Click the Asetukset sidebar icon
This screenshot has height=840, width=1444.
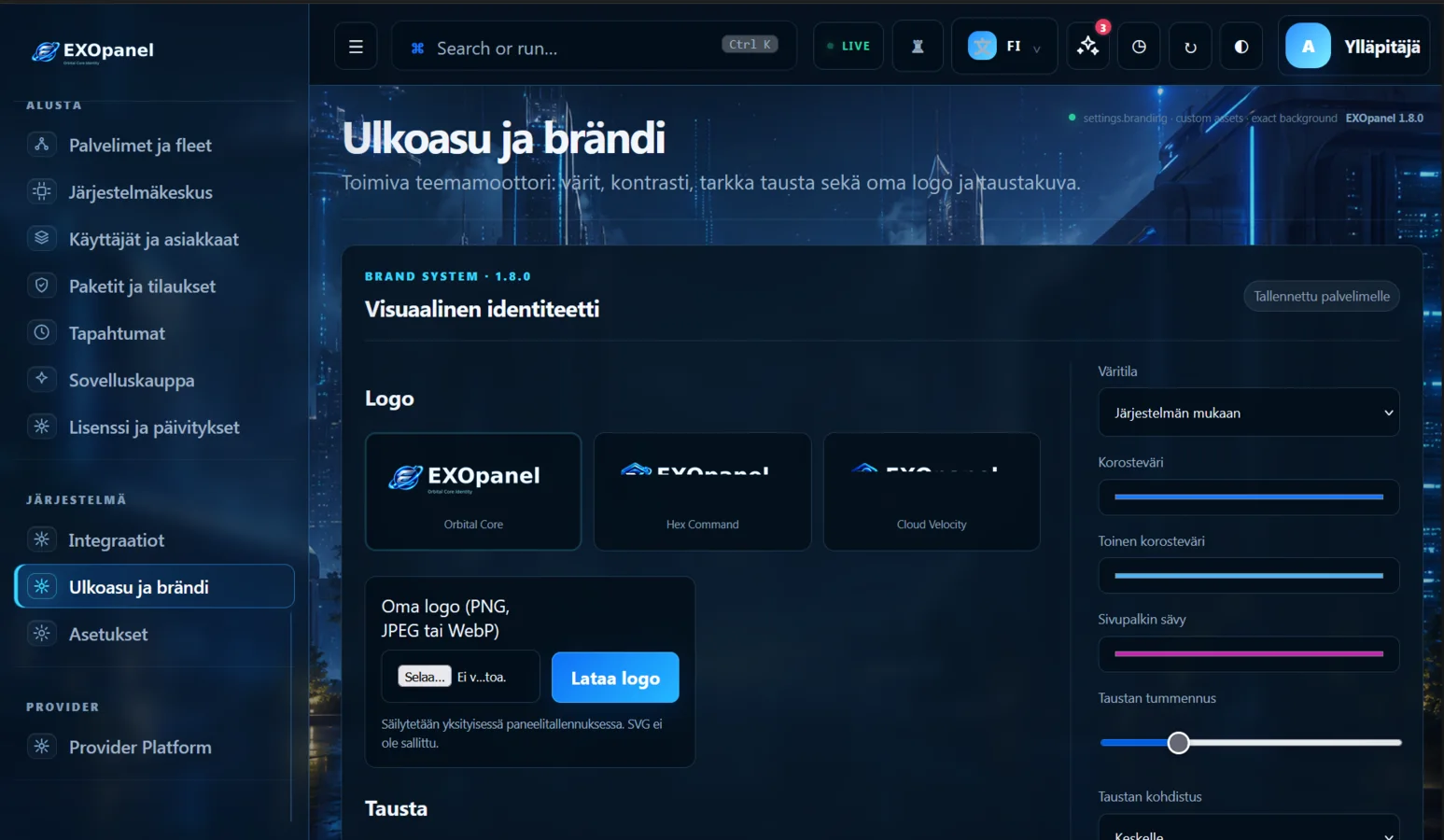(42, 634)
